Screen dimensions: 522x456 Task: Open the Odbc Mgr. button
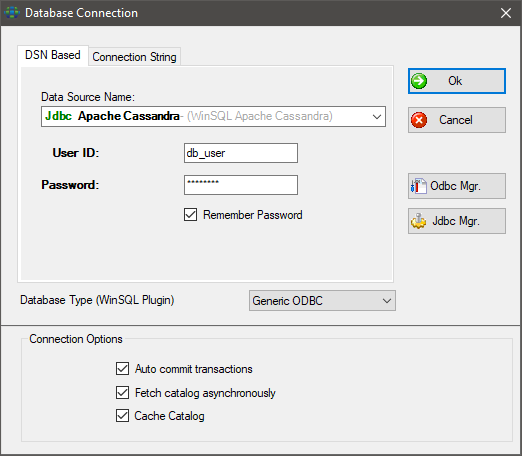click(457, 186)
